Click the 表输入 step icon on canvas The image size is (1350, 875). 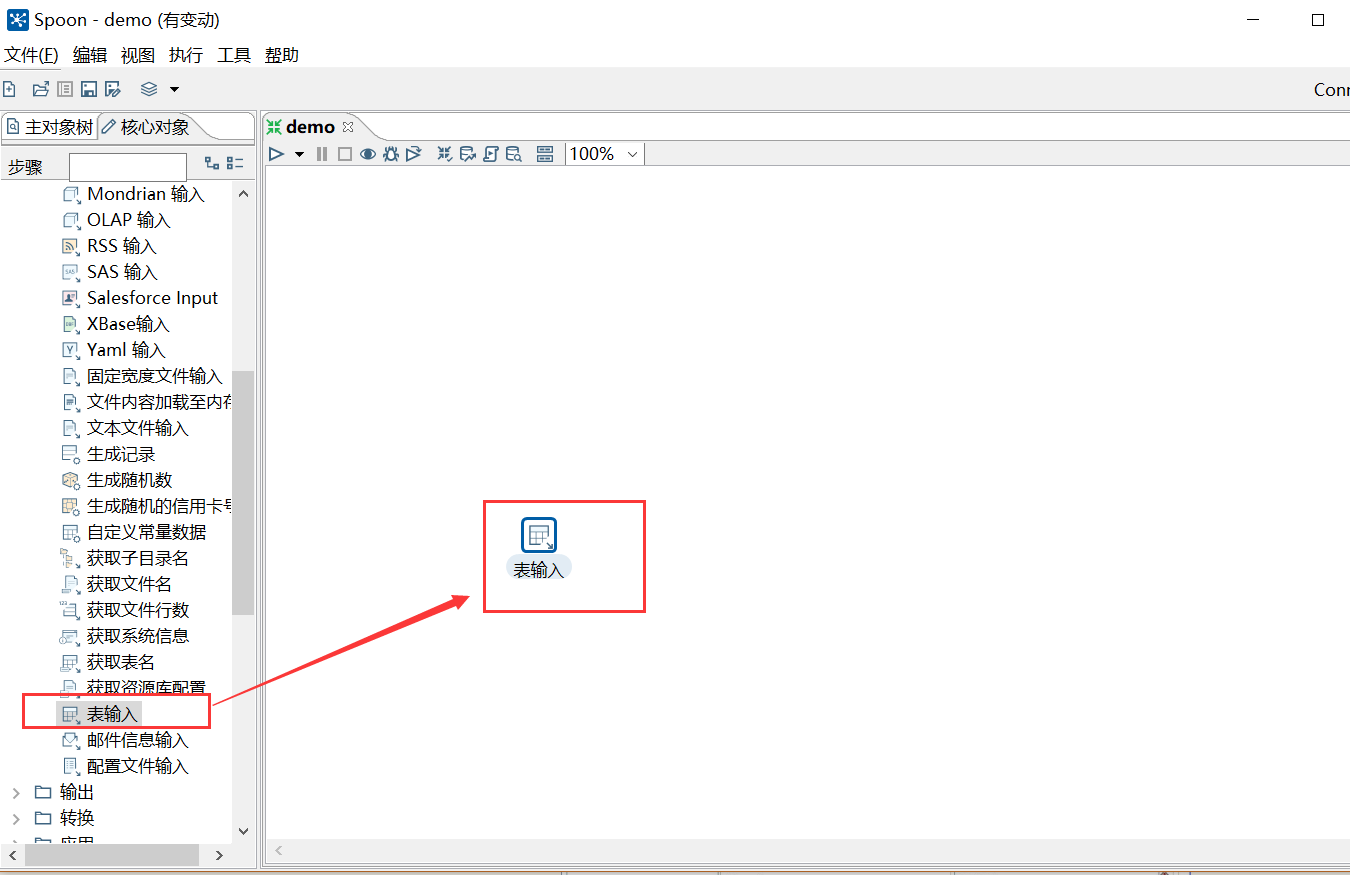539,535
